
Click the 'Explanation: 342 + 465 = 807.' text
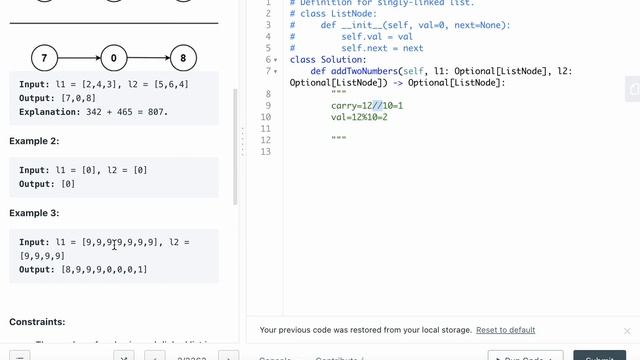pos(93,112)
